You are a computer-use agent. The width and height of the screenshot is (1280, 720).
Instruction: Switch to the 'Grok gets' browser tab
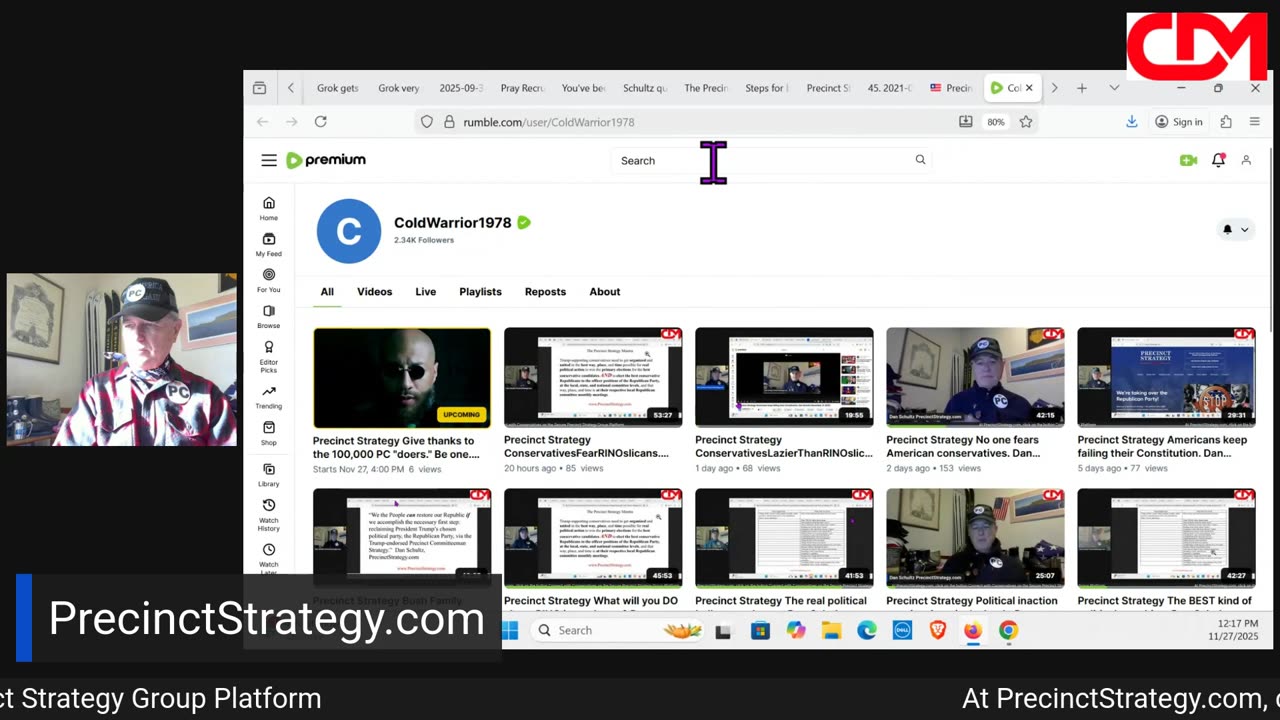tap(337, 88)
